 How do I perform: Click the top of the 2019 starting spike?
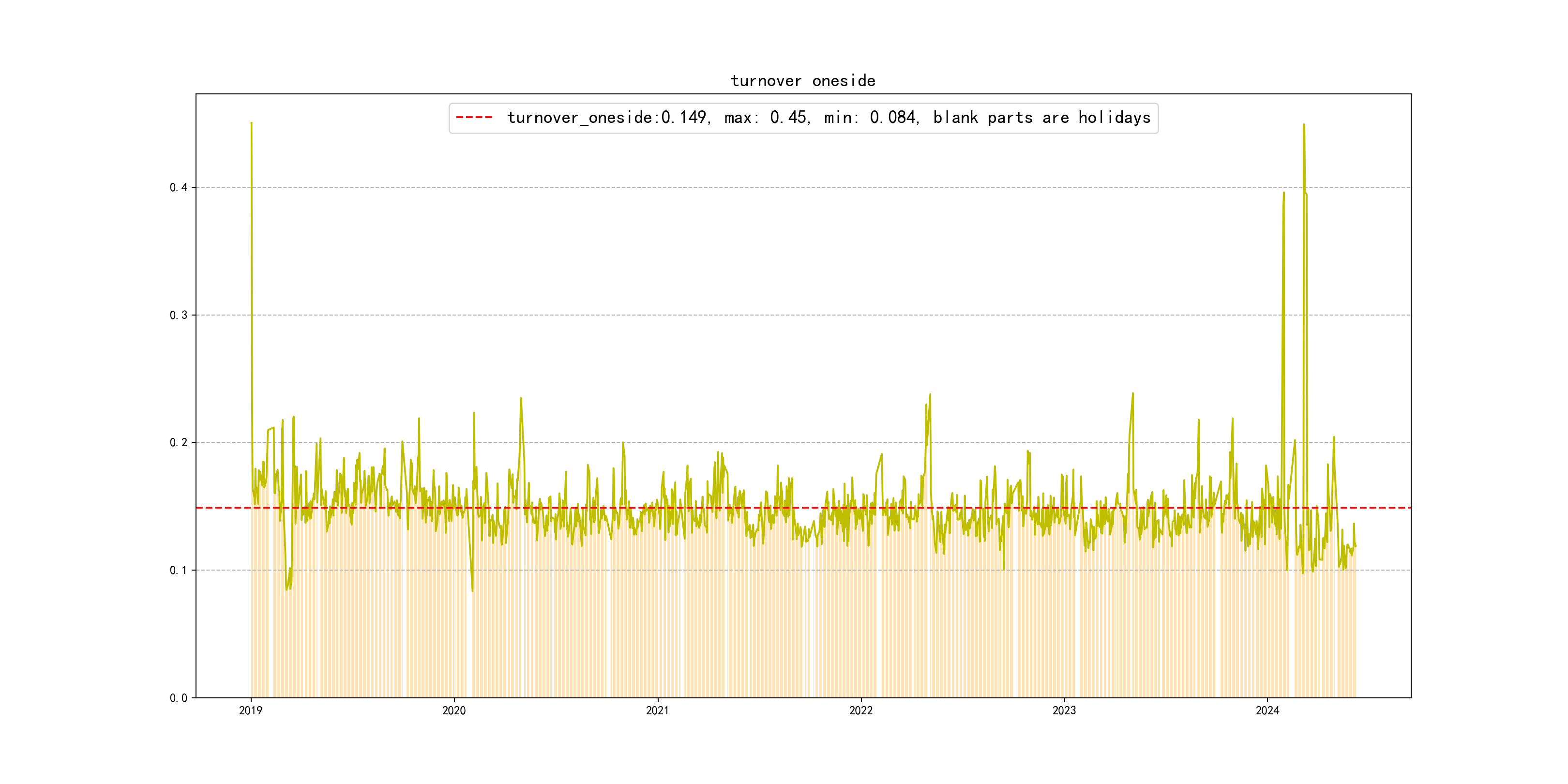pyautogui.click(x=251, y=123)
